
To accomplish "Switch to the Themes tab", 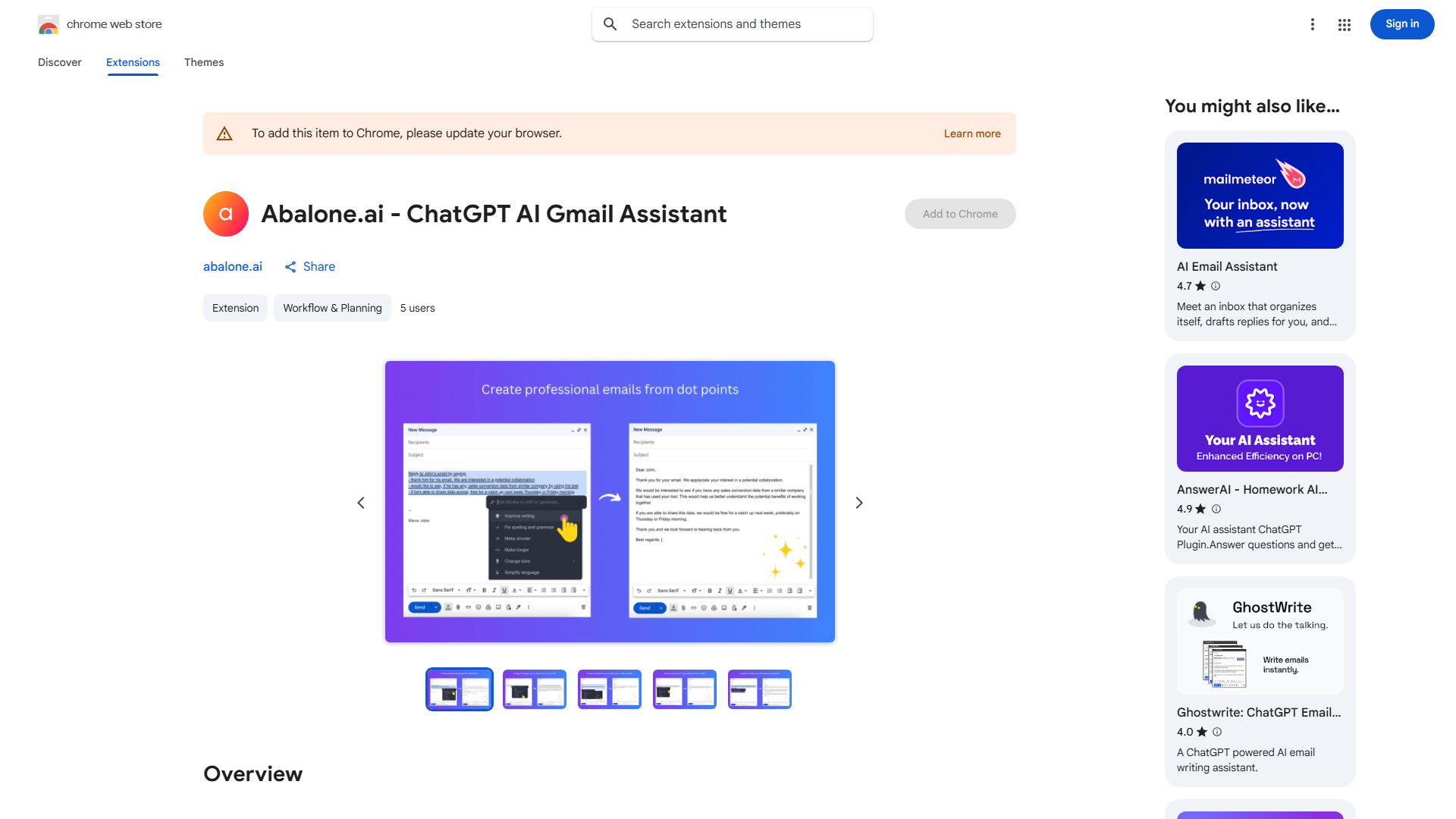I will point(204,62).
